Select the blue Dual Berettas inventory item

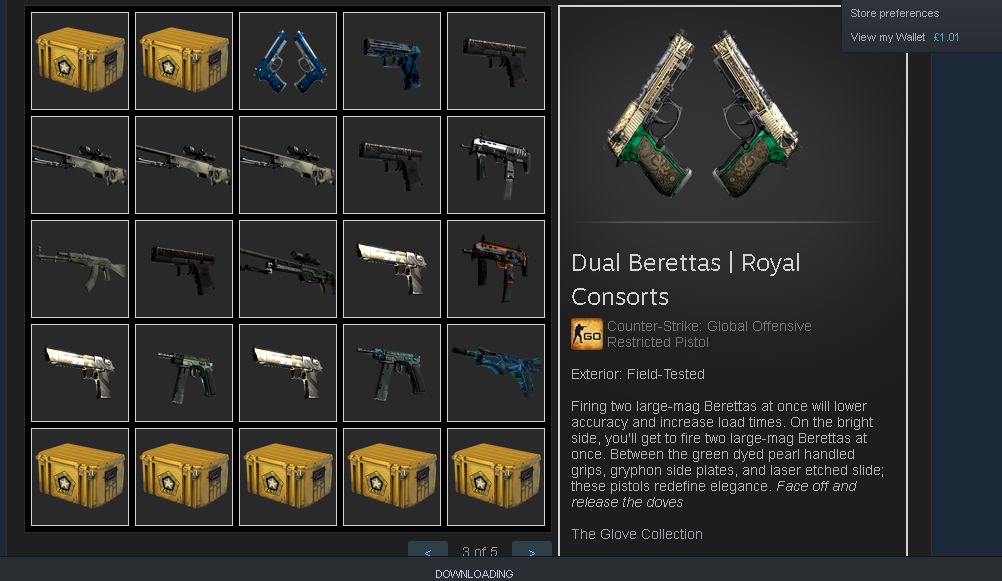click(x=288, y=61)
